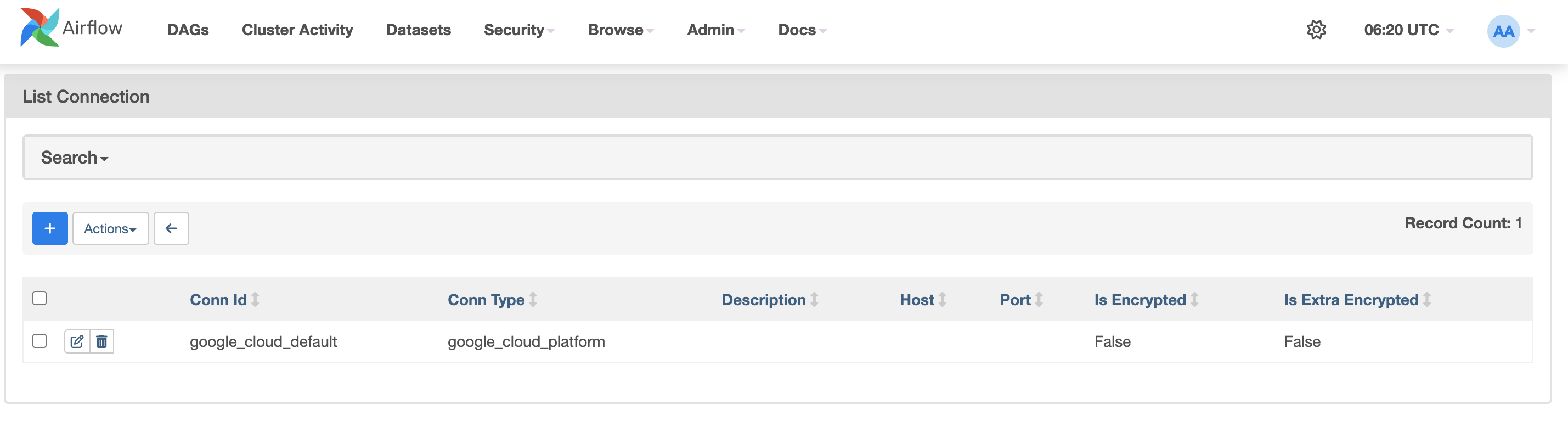Viewport: 1568px width, 426px height.
Task: Click the back arrow button
Action: [x=171, y=228]
